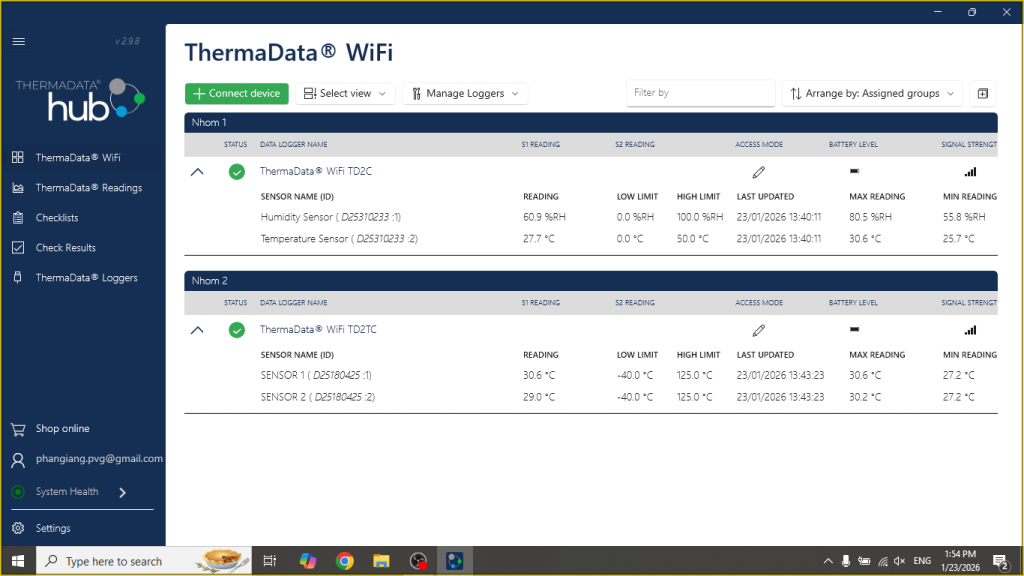
Task: Open the notification center icon
Action: coord(1000,562)
